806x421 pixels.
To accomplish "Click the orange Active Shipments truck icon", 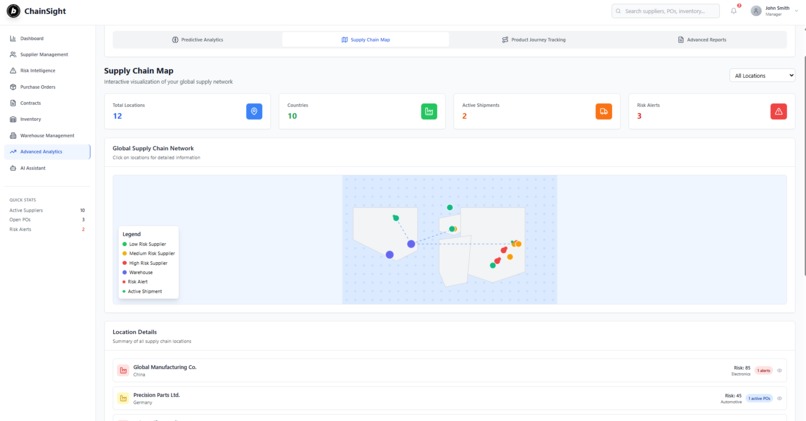I will point(603,111).
